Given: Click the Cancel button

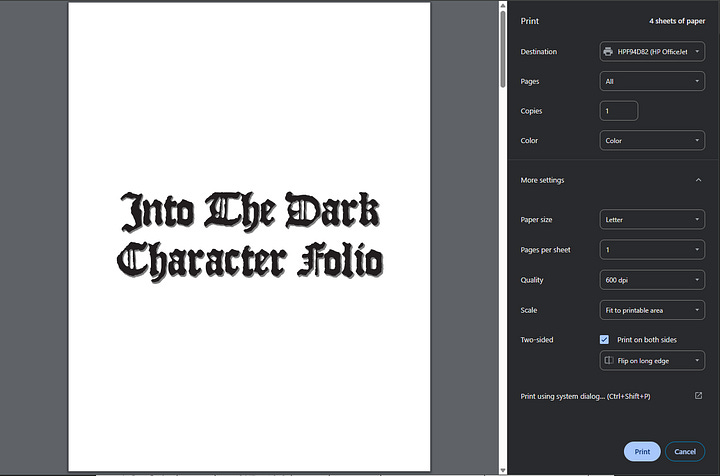Looking at the screenshot, I should [685, 452].
